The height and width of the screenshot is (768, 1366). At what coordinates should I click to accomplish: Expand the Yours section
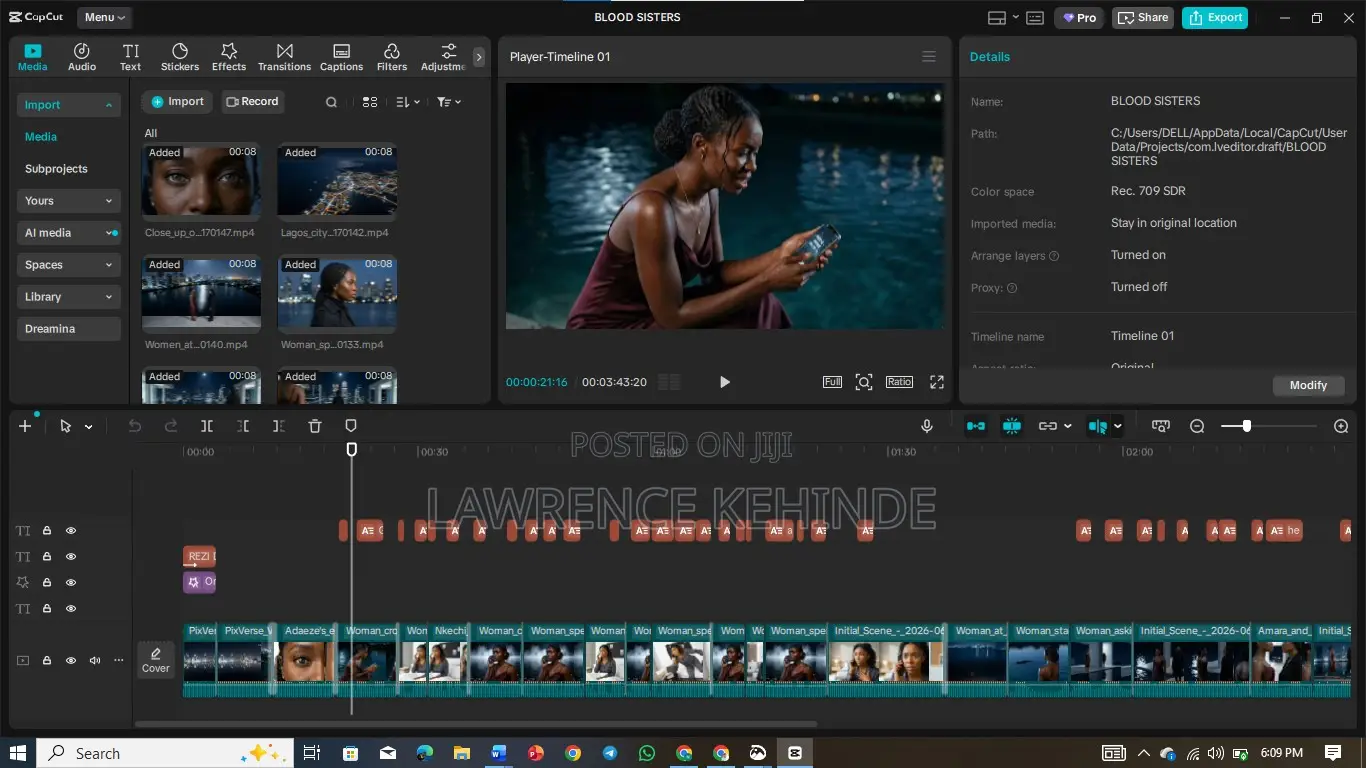(x=69, y=201)
